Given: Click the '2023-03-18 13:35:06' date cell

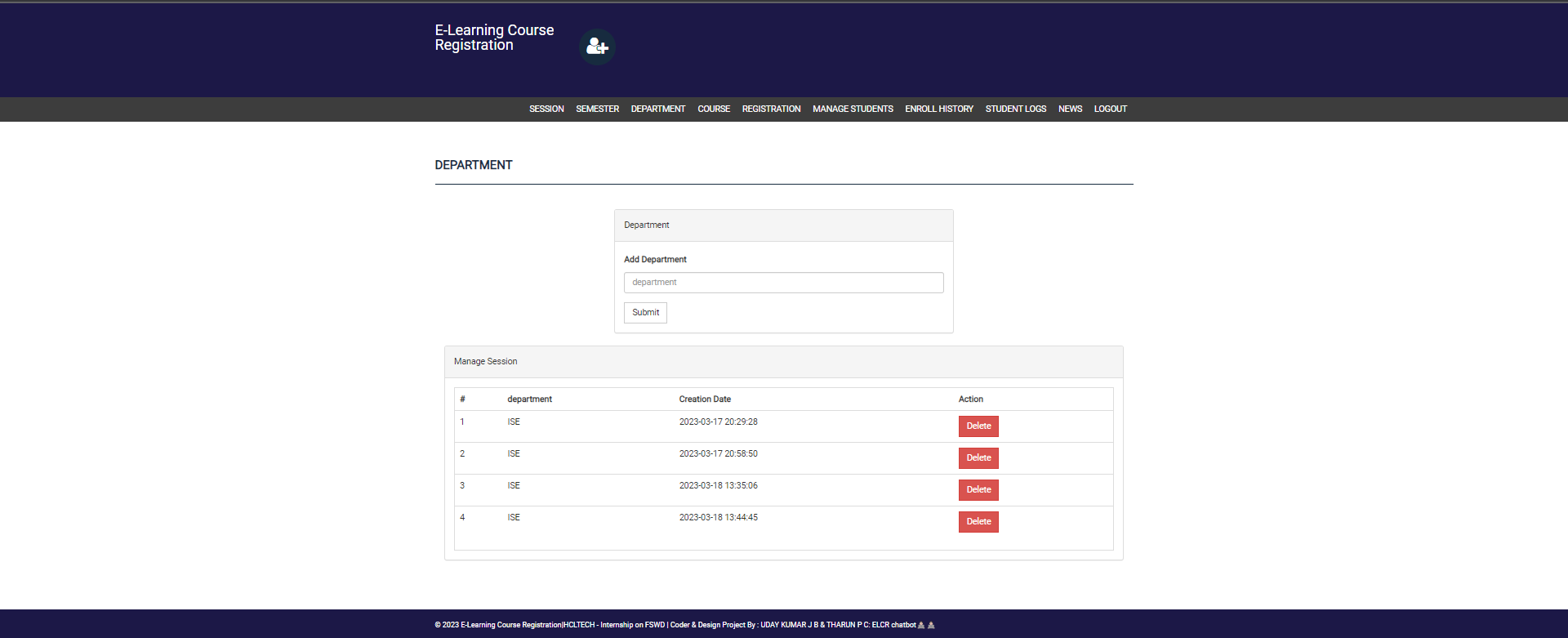Looking at the screenshot, I should pos(719,486).
